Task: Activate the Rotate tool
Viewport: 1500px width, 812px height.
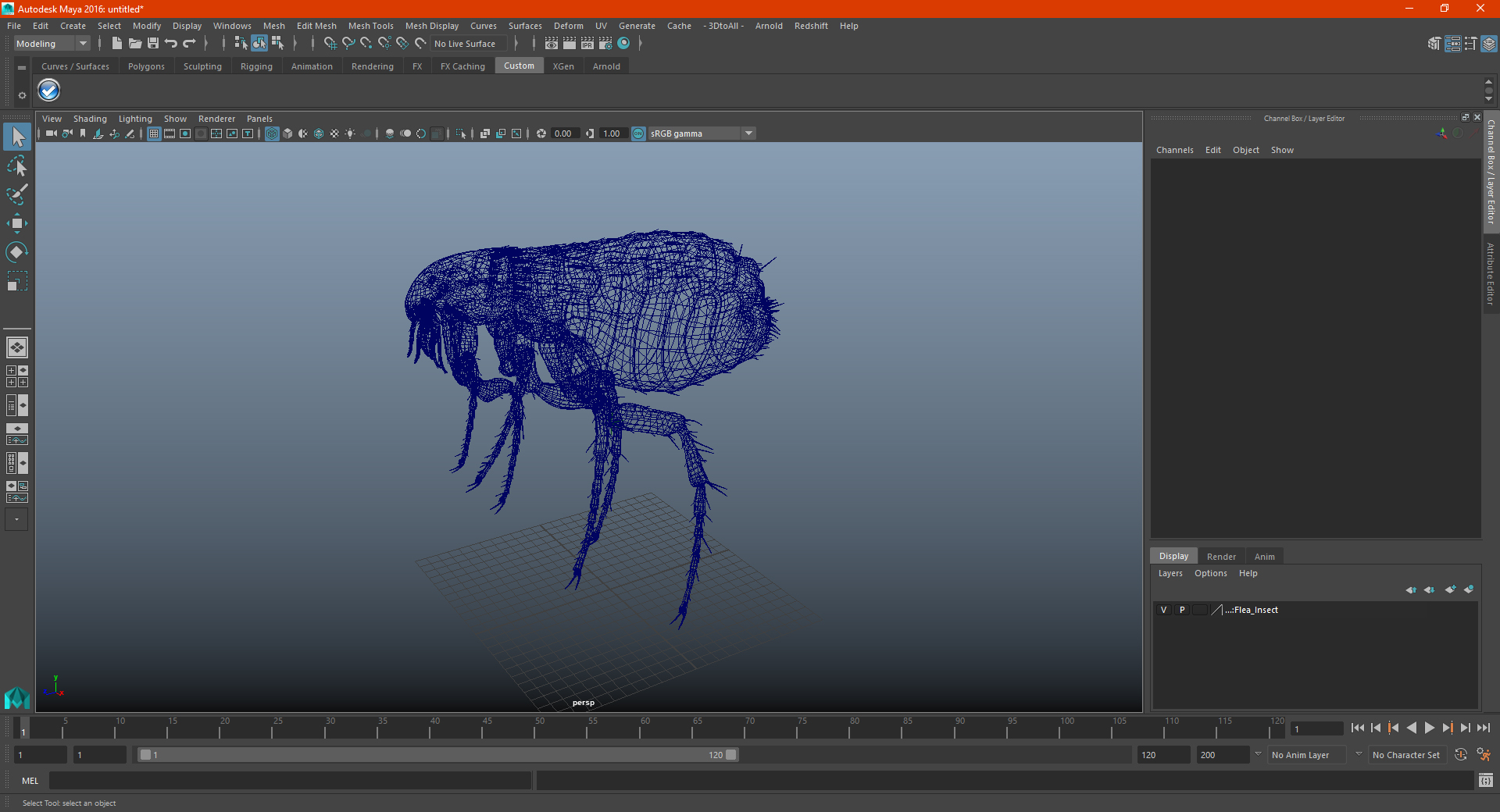Action: pos(17,252)
